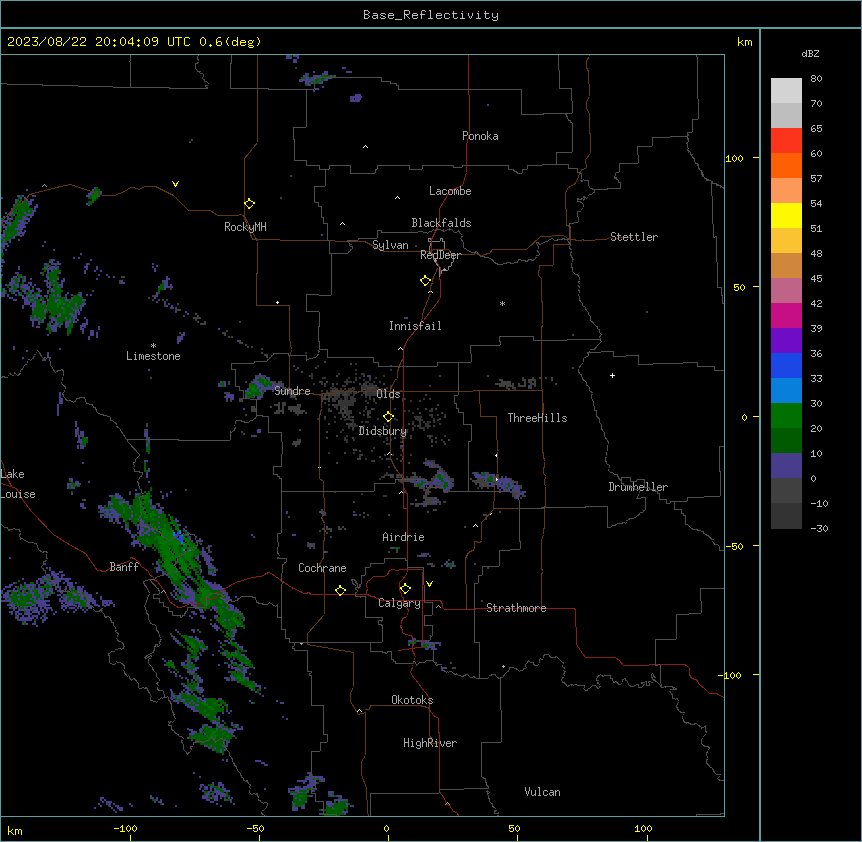Image resolution: width=862 pixels, height=842 pixels.
Task: Pick the red 60-65 dBZ legend swatch
Action: (786, 141)
